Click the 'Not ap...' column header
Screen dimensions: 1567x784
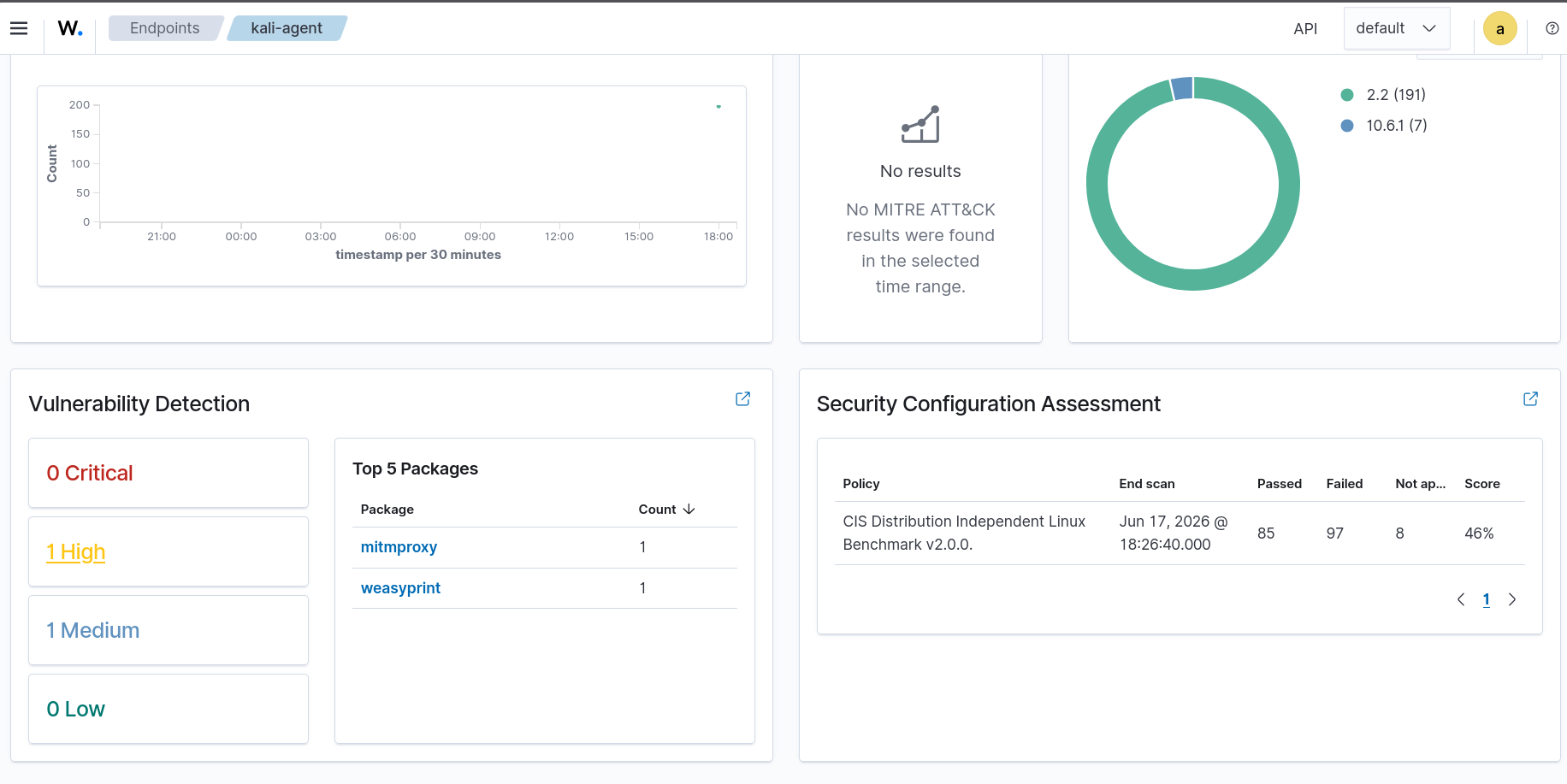click(1421, 483)
